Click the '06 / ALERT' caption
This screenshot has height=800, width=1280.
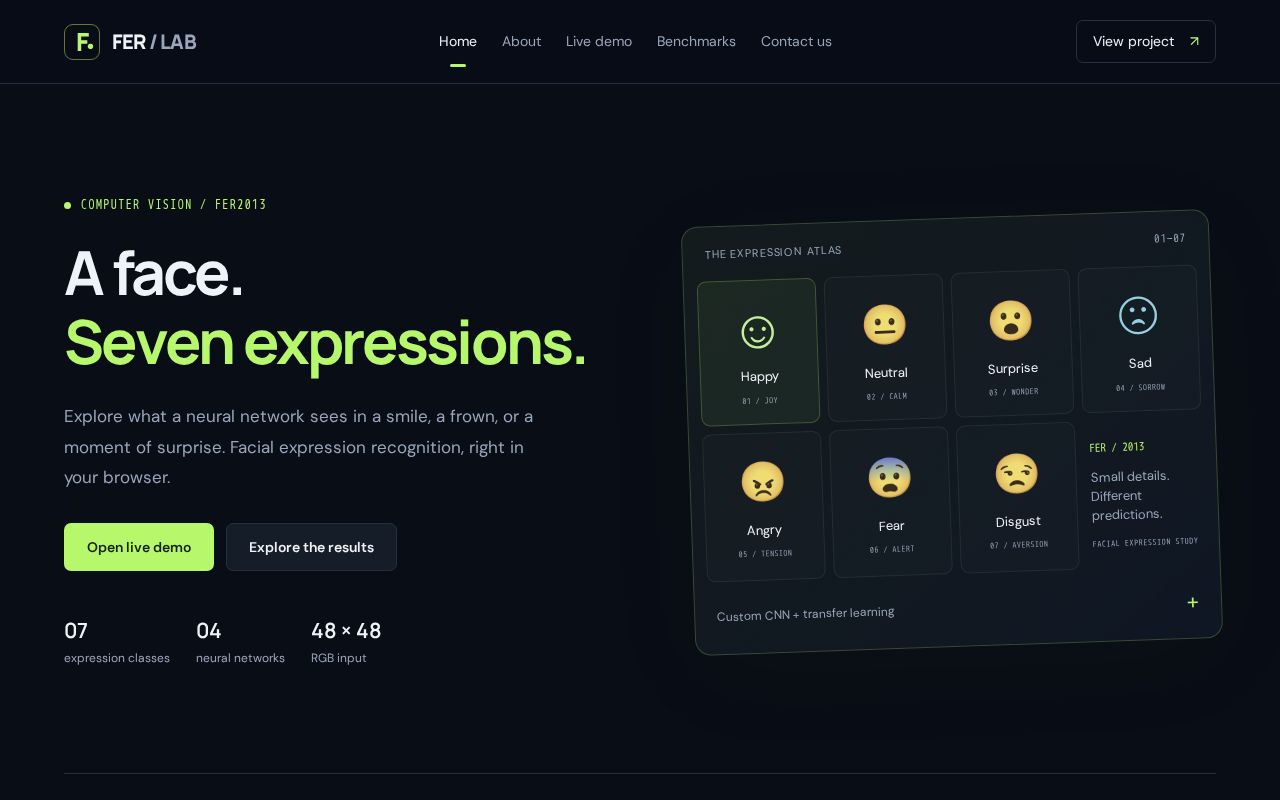pos(892,549)
